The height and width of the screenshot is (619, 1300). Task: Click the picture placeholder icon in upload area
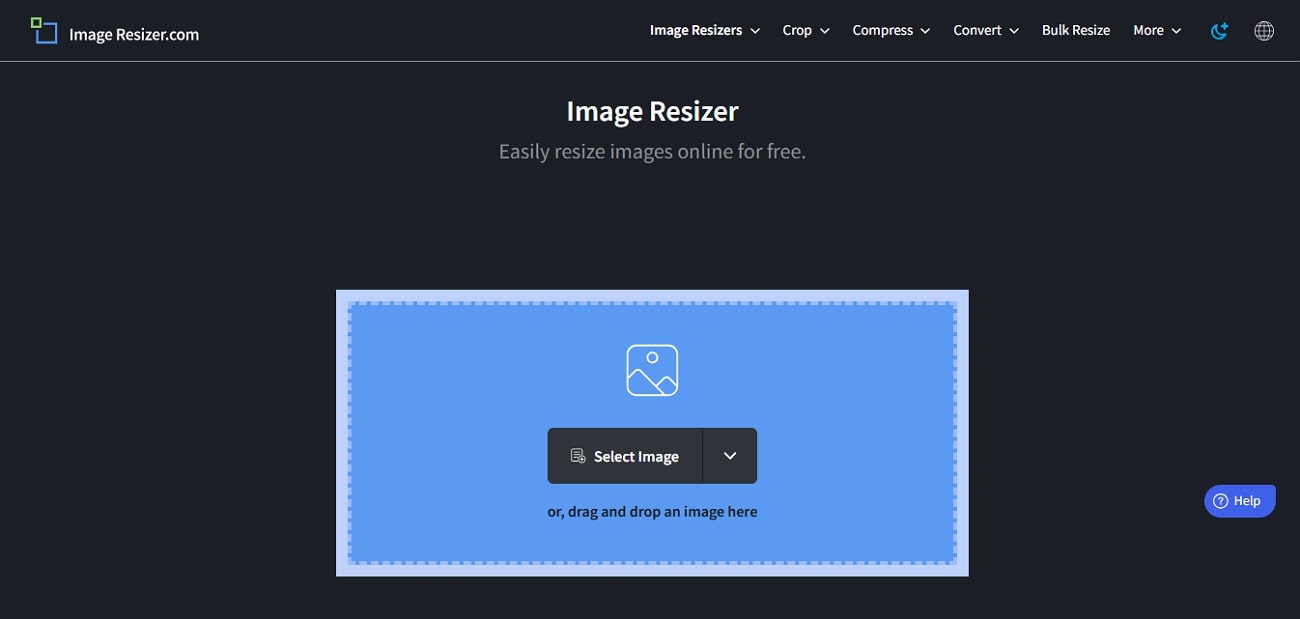[652, 370]
